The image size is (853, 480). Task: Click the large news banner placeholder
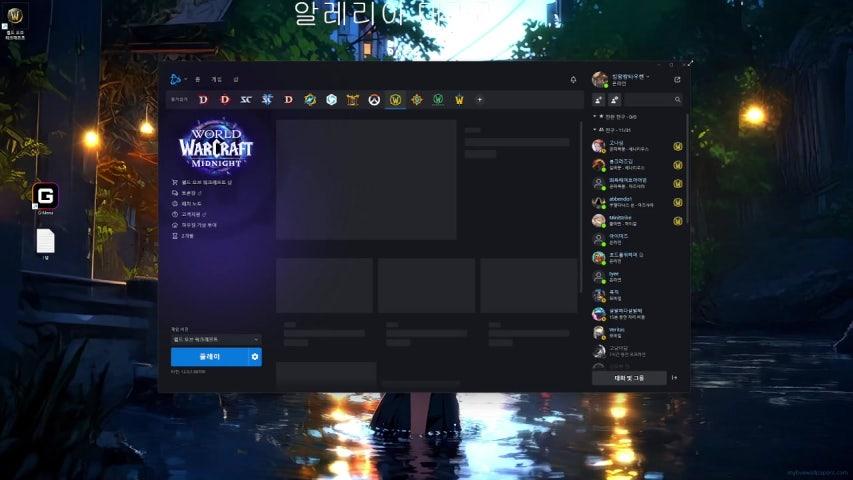coord(366,180)
